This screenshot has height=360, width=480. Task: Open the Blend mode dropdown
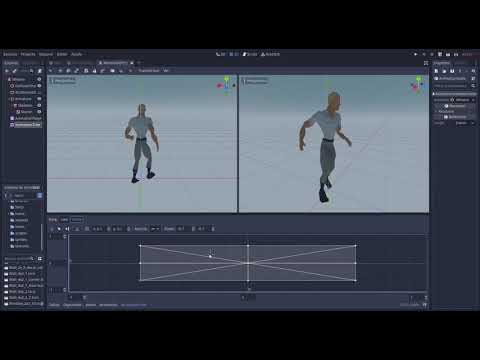155,229
